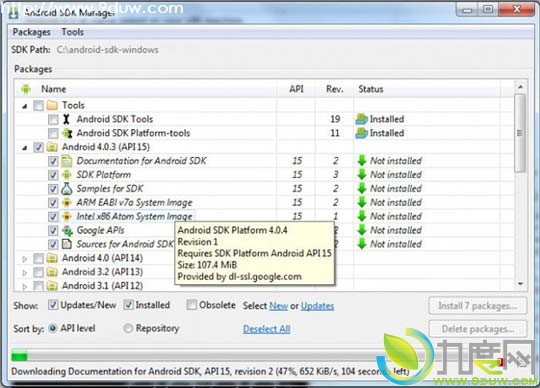The image size is (540, 388).
Task: Expand the Android 4.0 (API 14) group
Action: point(24,259)
